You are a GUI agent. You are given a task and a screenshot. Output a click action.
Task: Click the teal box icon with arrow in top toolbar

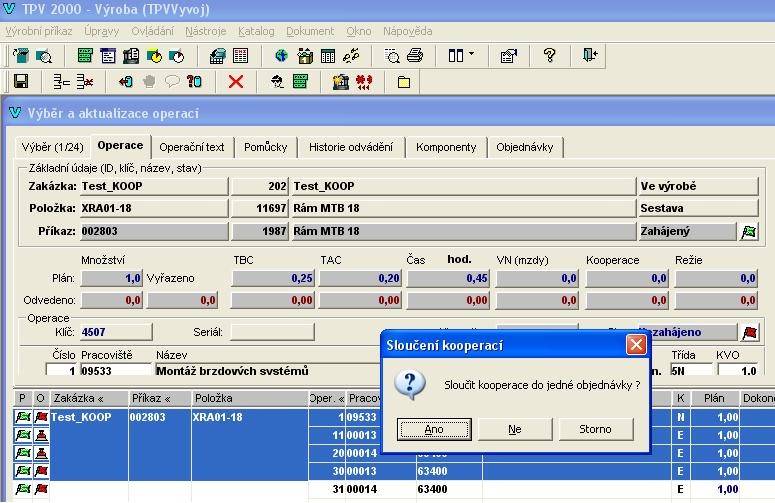pyautogui.click(x=21, y=55)
